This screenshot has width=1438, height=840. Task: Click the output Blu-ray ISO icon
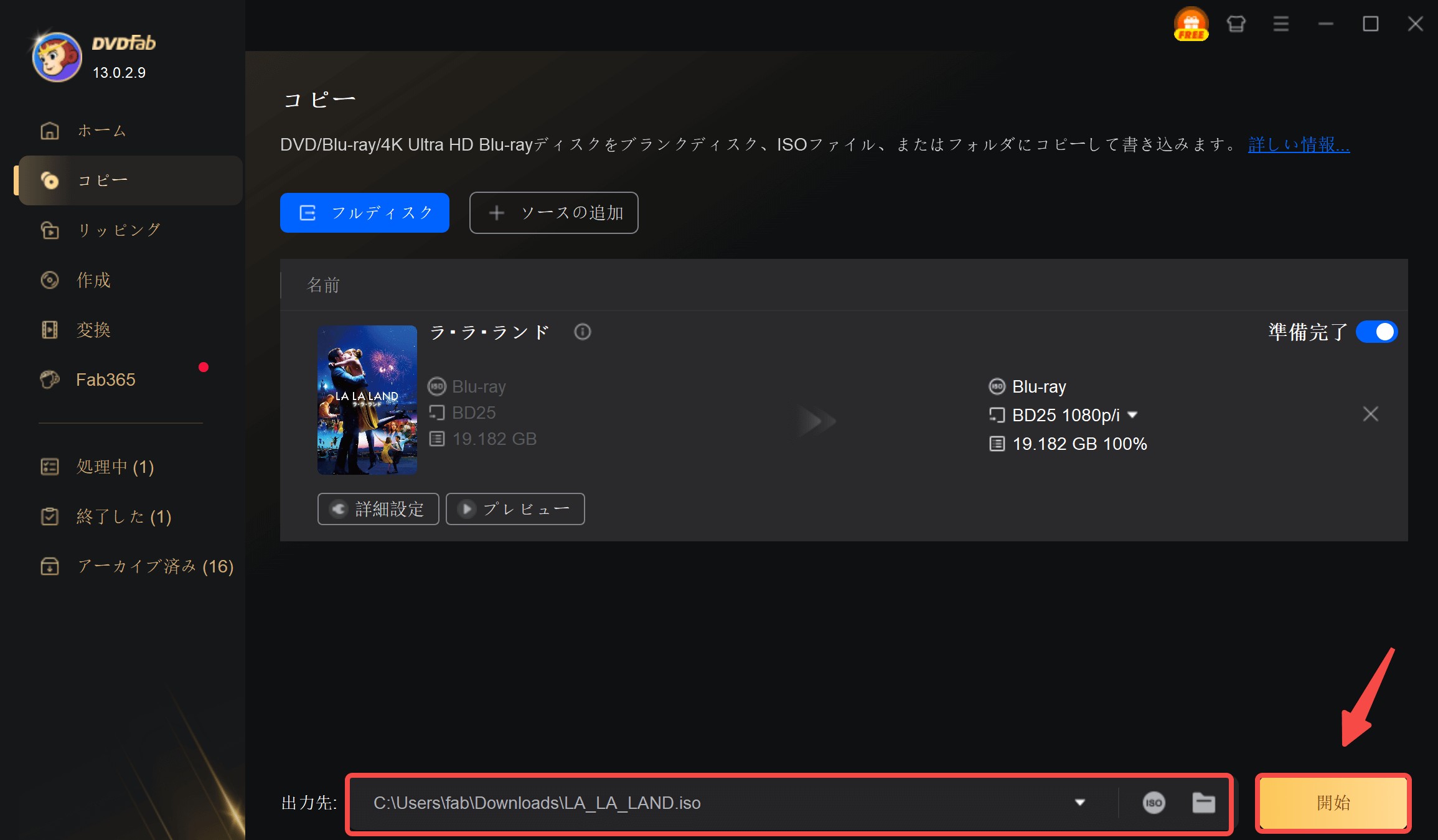pyautogui.click(x=997, y=386)
